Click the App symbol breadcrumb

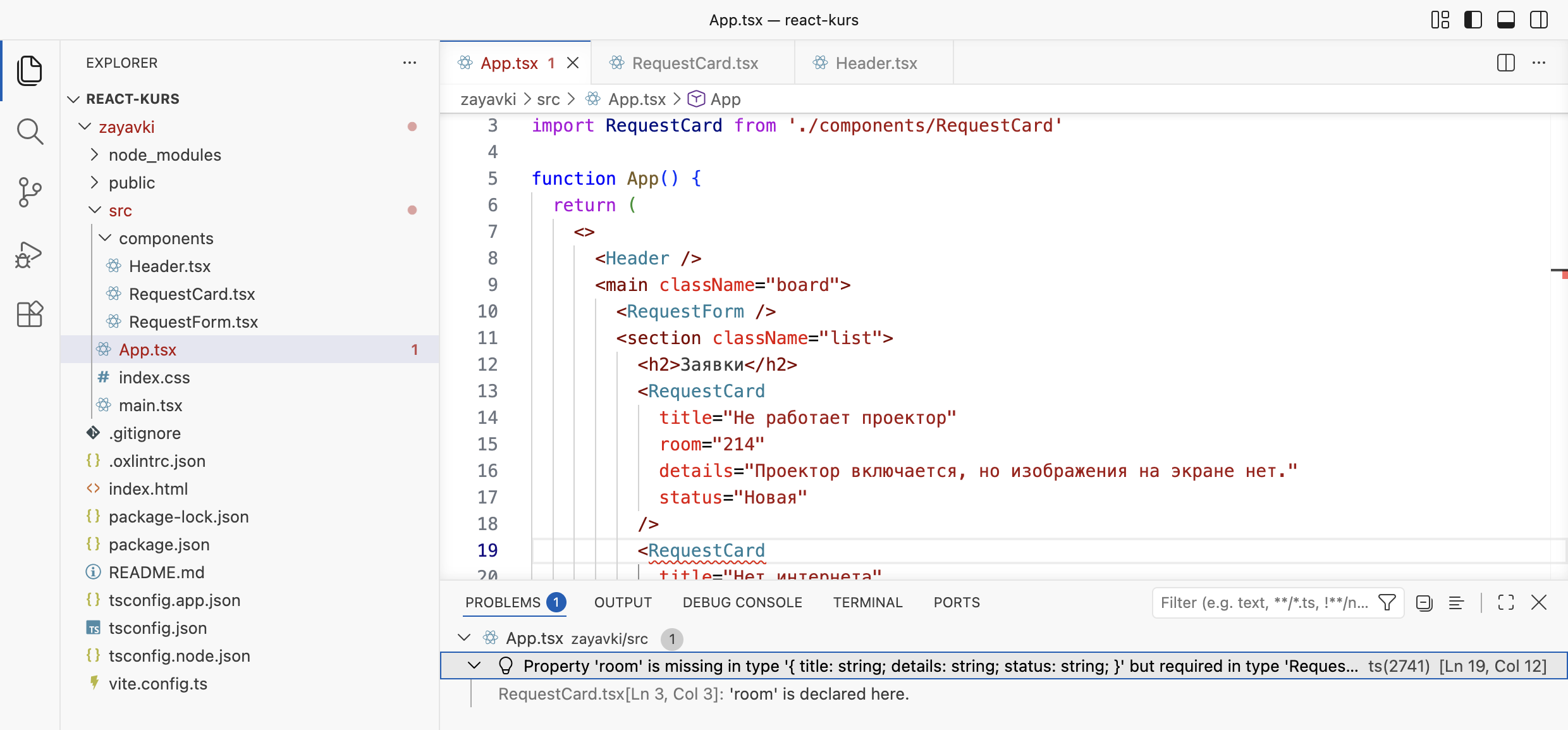tap(714, 99)
